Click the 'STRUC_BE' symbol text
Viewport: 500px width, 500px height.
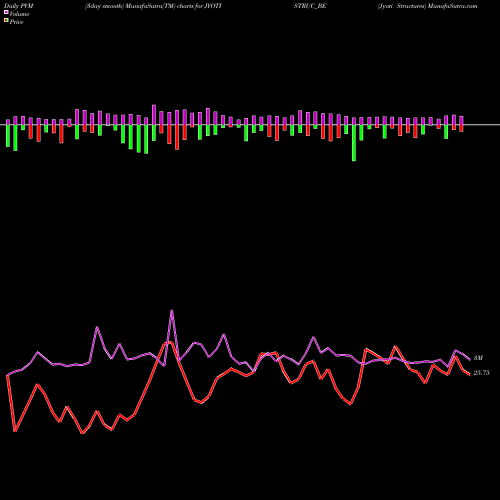point(310,6)
